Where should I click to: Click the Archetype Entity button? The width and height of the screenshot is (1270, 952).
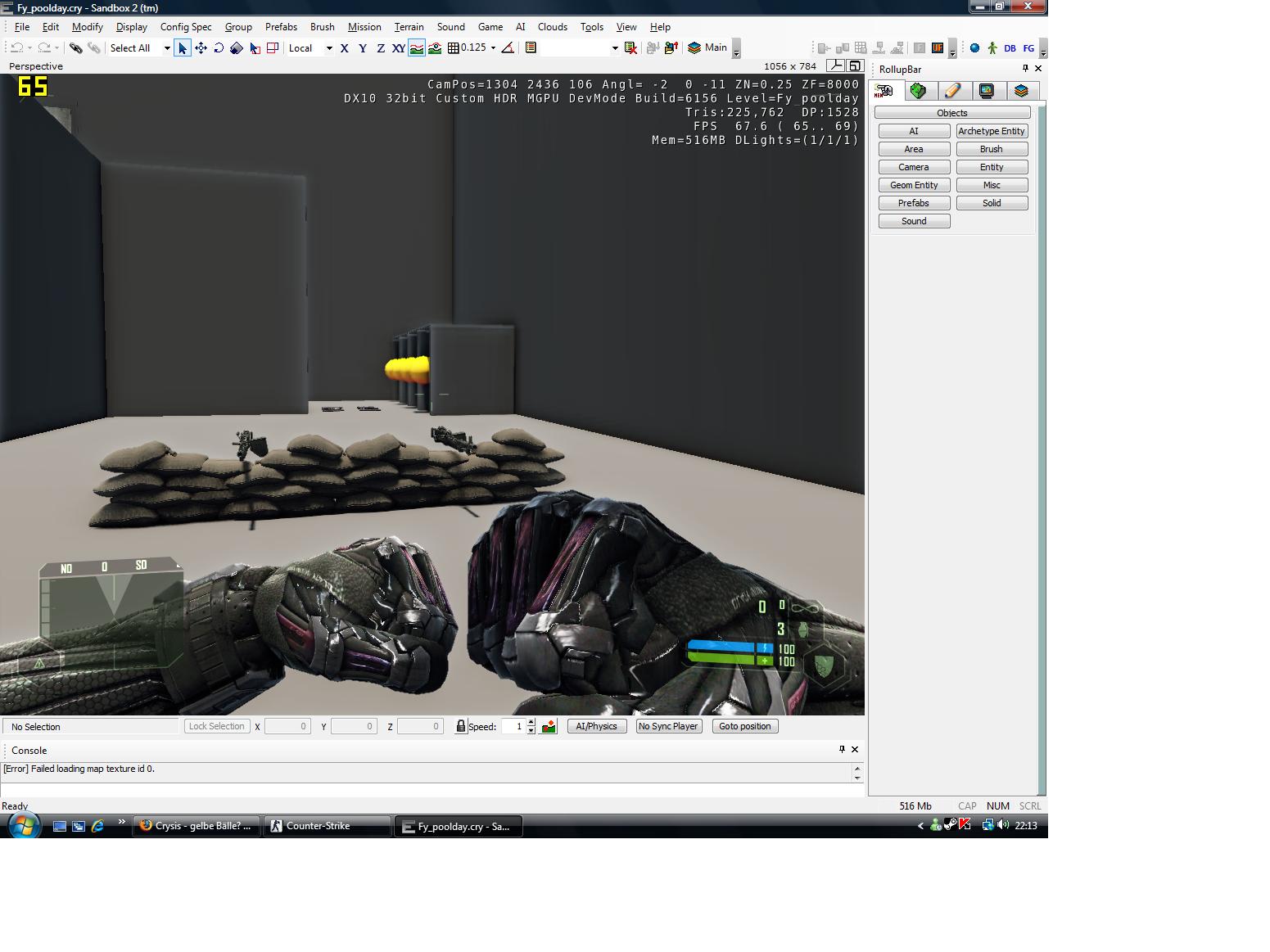(992, 131)
